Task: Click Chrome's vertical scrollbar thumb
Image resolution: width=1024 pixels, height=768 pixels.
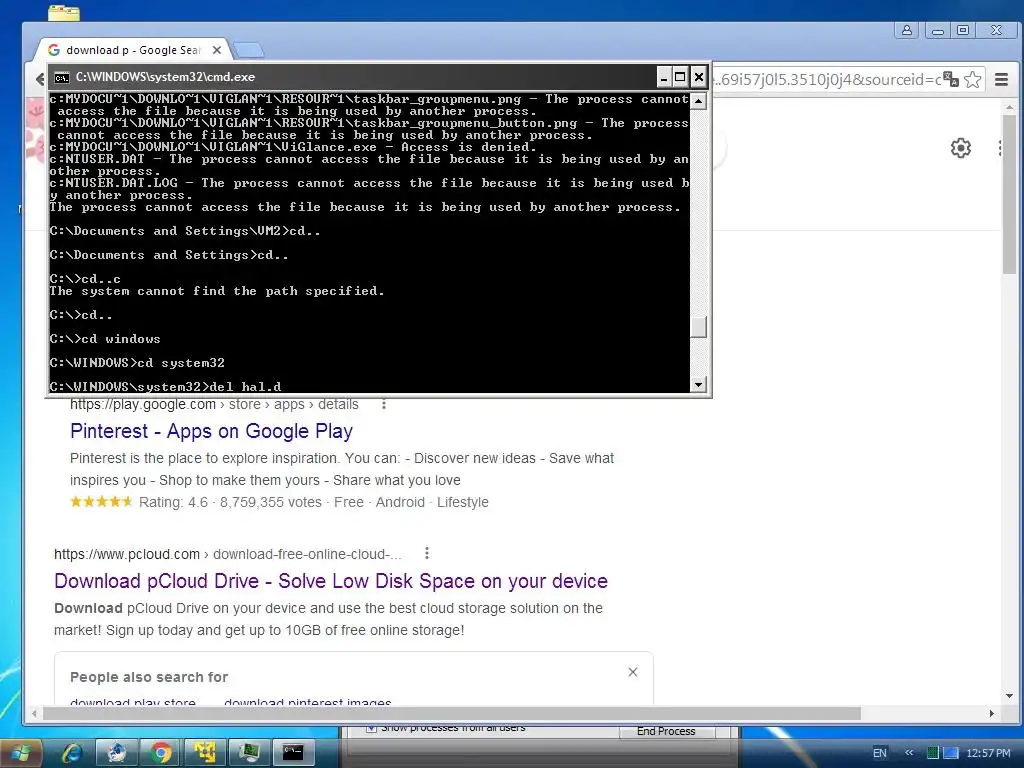Action: point(1010,195)
